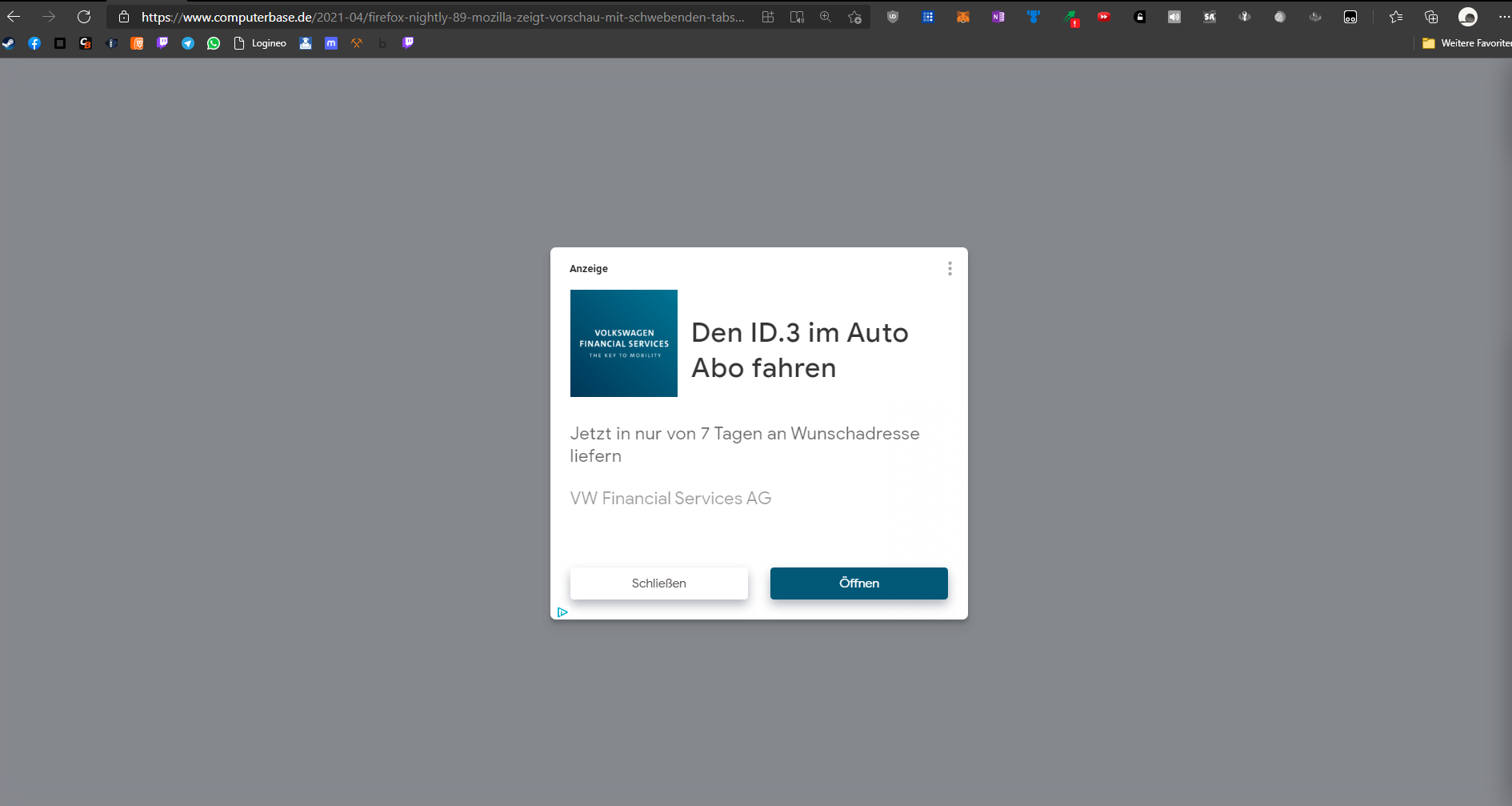The height and width of the screenshot is (806, 1512).
Task: Go back to the previous page
Action: (x=14, y=17)
